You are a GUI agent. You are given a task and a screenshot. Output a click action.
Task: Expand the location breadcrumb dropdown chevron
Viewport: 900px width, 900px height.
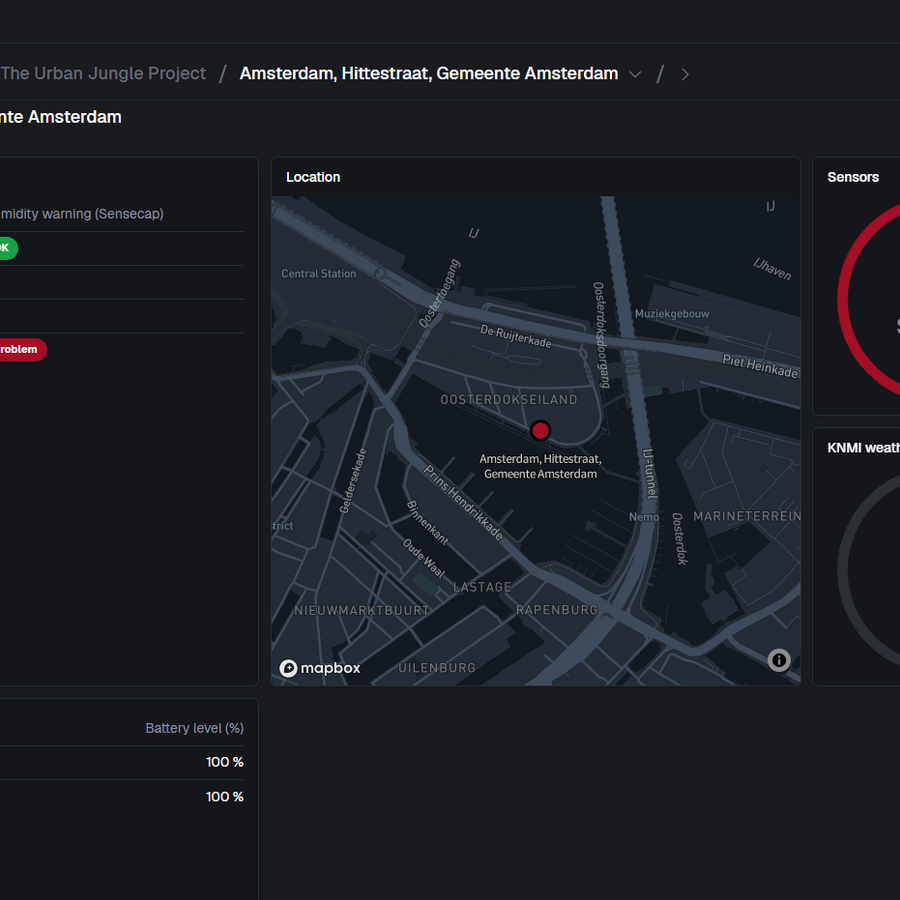(x=635, y=75)
